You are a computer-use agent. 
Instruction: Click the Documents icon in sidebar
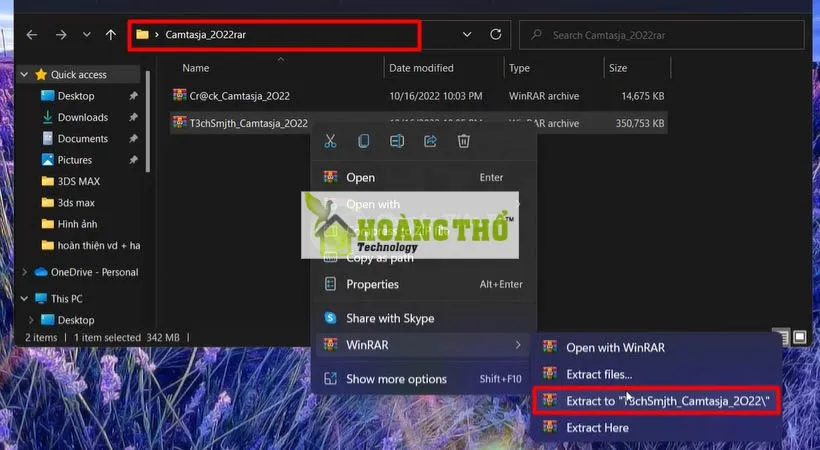click(x=48, y=138)
